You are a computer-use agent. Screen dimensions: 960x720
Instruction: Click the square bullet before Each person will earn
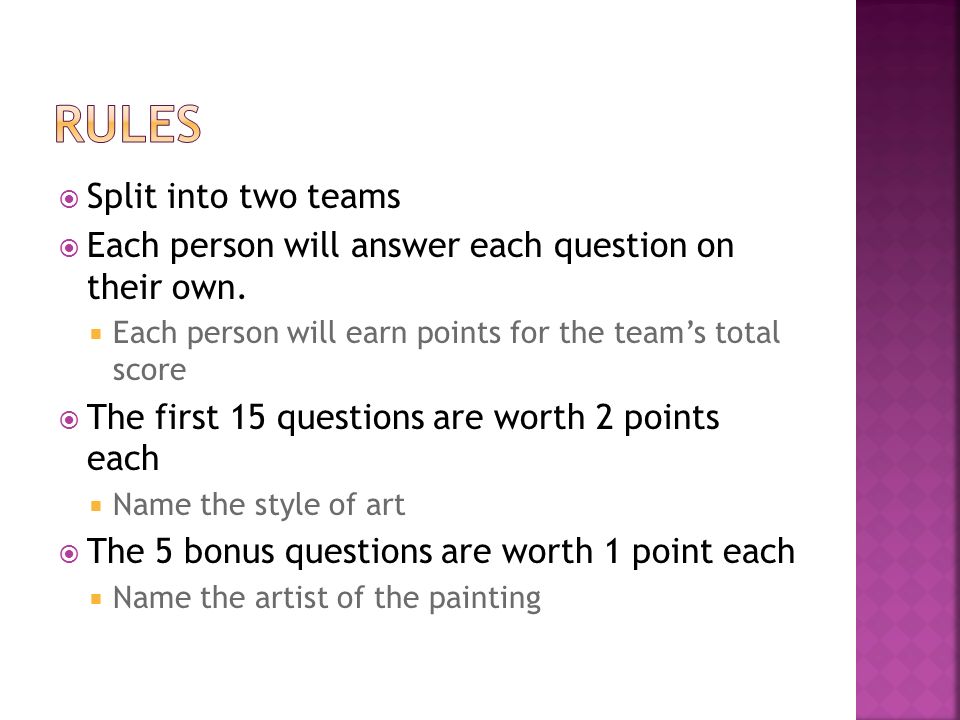coord(96,335)
